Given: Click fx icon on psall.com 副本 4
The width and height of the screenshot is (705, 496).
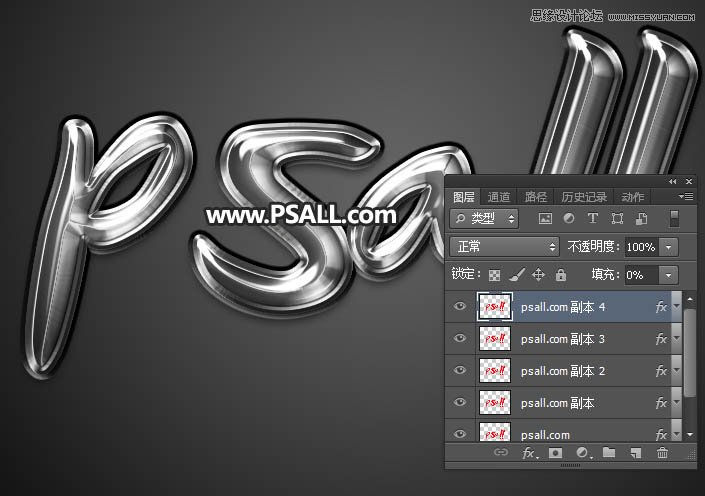Looking at the screenshot, I should pyautogui.click(x=661, y=307).
